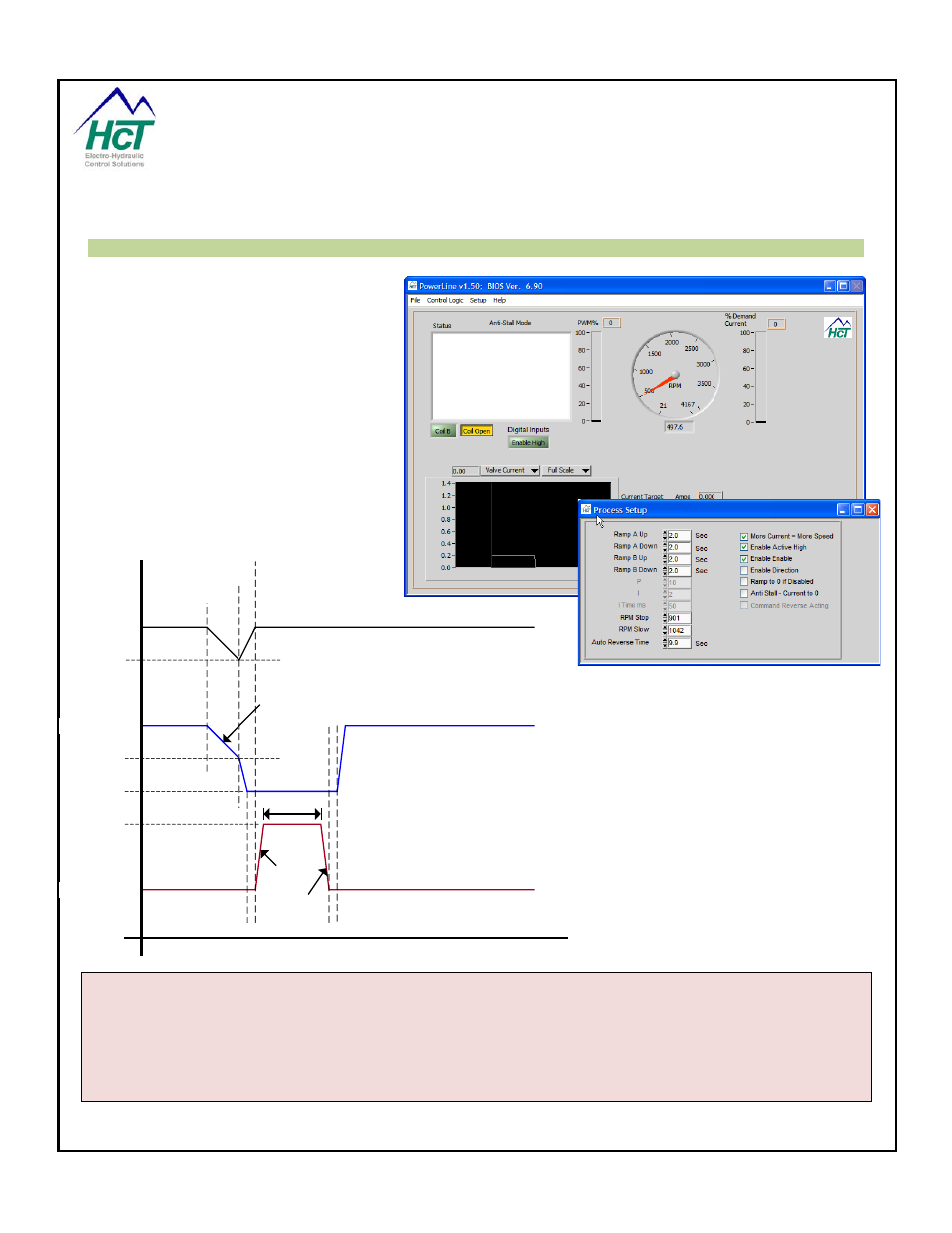Check the Enable Direction checkbox
This screenshot has width=952, height=1233.
(x=744, y=570)
